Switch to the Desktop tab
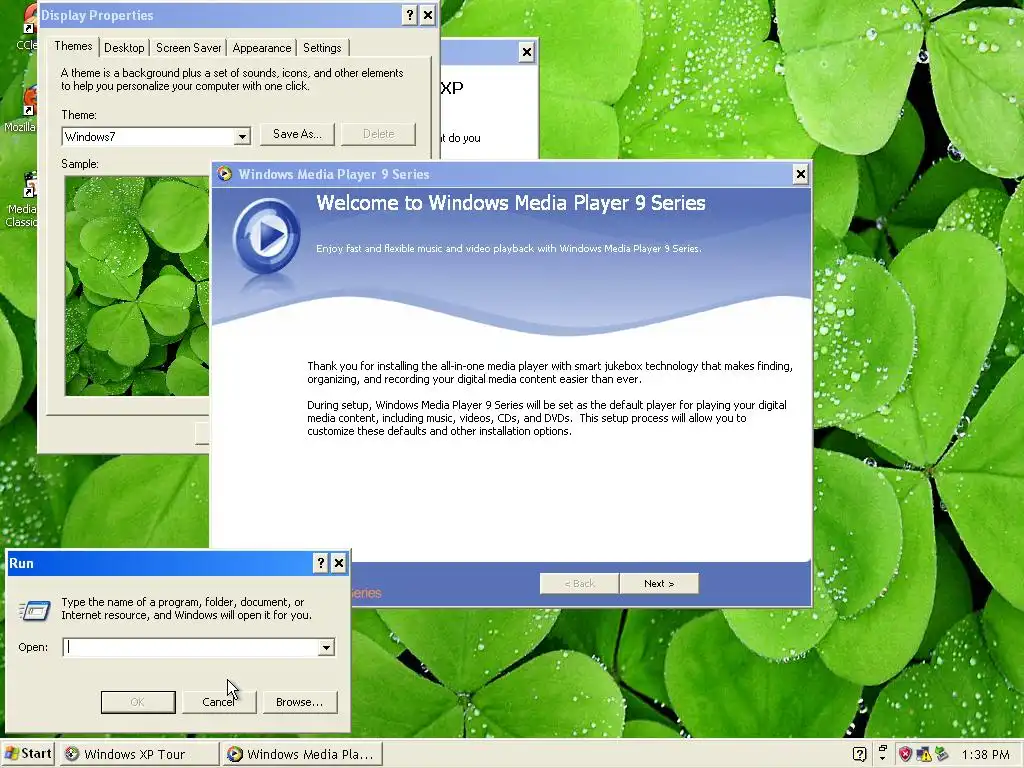This screenshot has width=1024, height=768. tap(124, 48)
